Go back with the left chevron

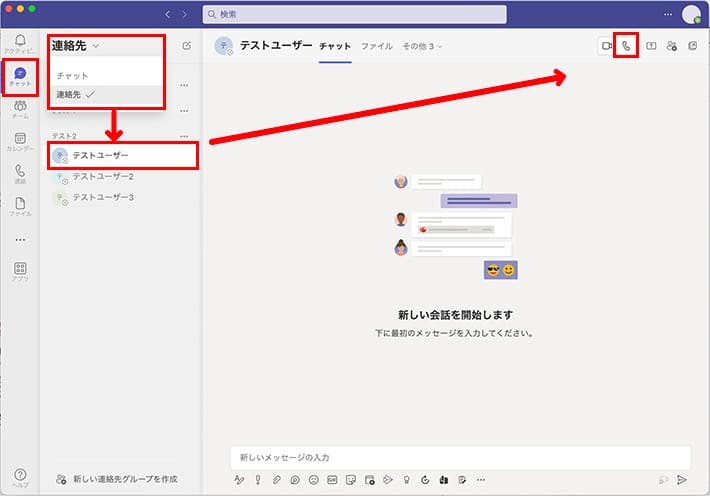(168, 14)
